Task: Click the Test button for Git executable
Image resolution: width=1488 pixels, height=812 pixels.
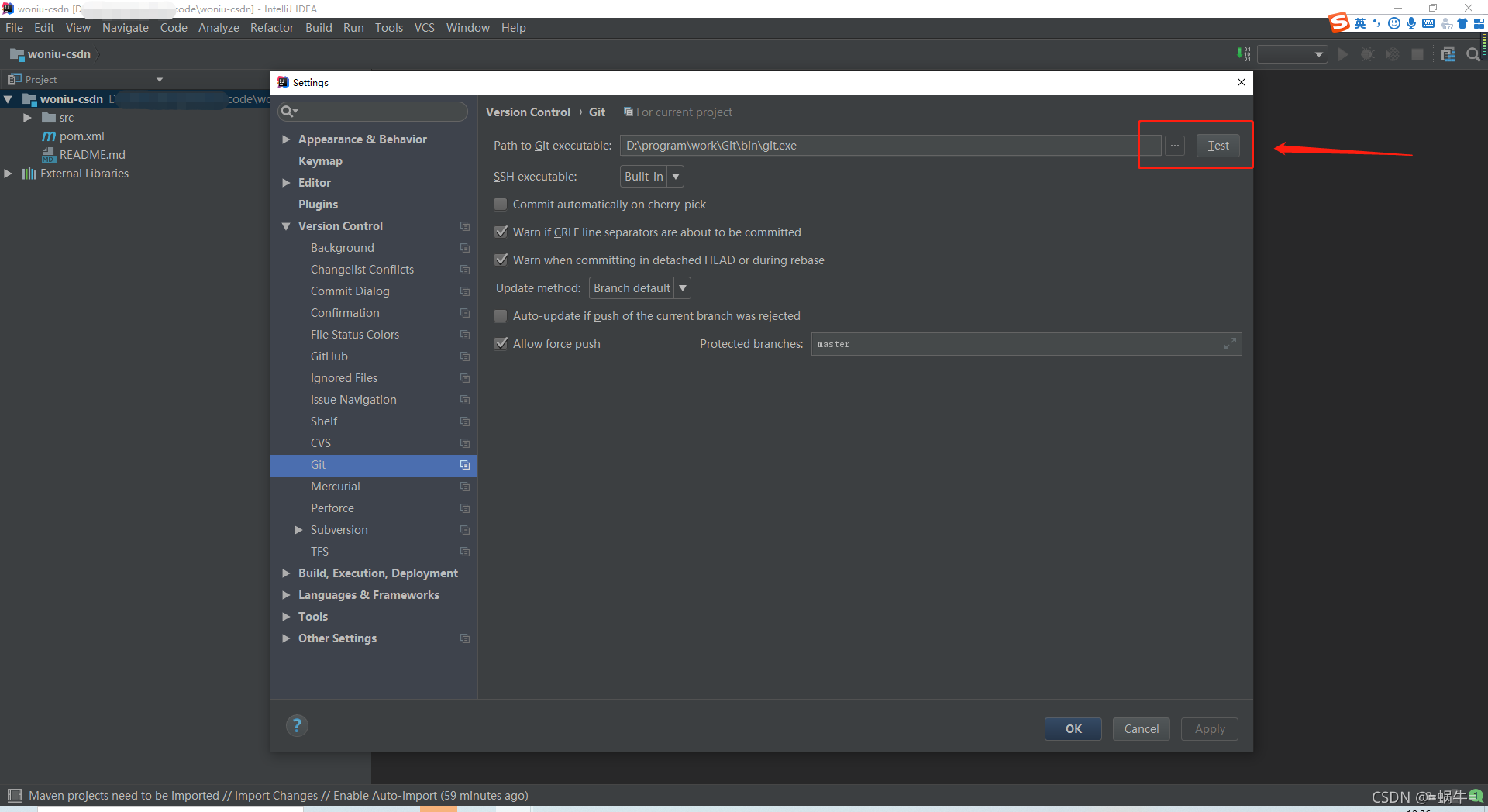Action: click(1218, 146)
